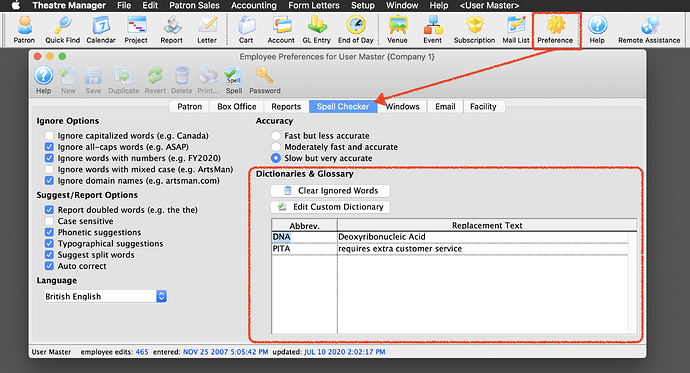Toggle Ignore all-caps words checkbox
The width and height of the screenshot is (690, 373).
[x=49, y=147]
